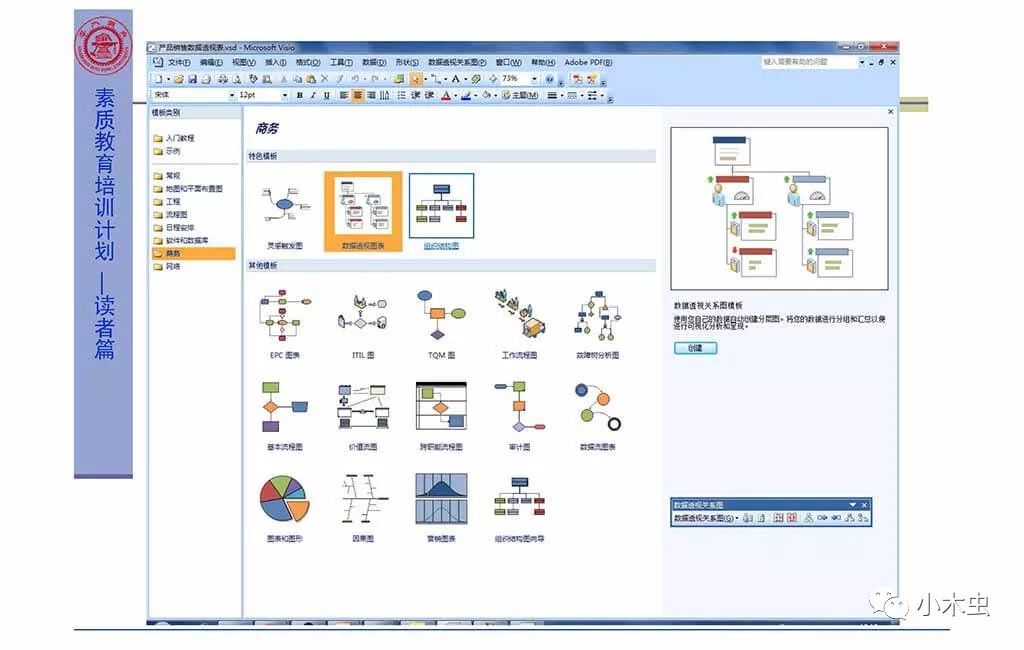The image size is (1024, 650).
Task: Open the line weight dropdown arrow
Action: point(562,95)
